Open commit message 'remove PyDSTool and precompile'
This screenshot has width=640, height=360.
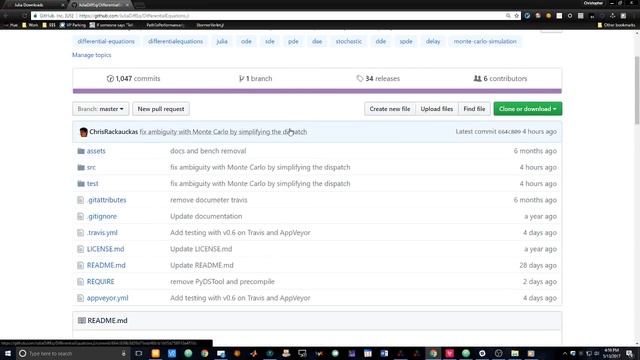tap(222, 282)
